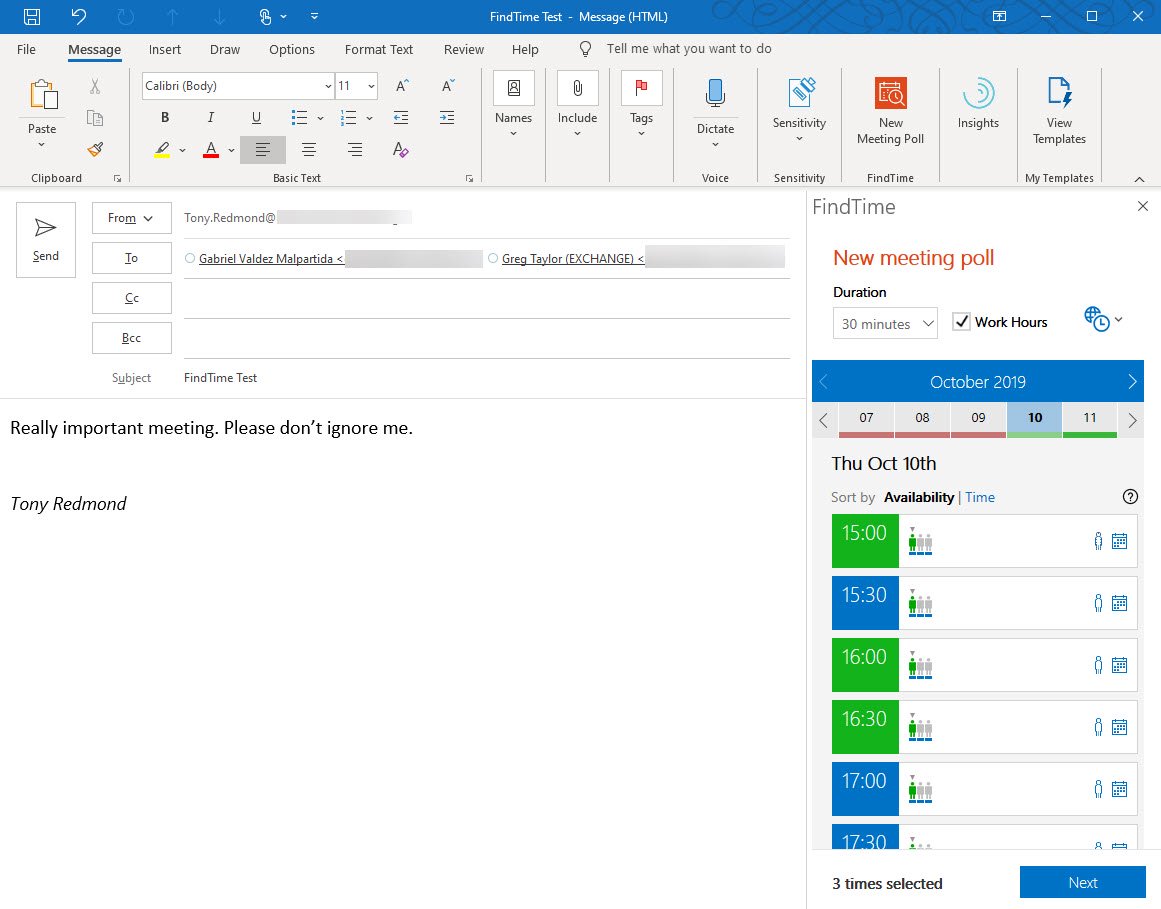Open the time zone picker in FindTime
Image resolution: width=1161 pixels, height=909 pixels.
click(1103, 320)
